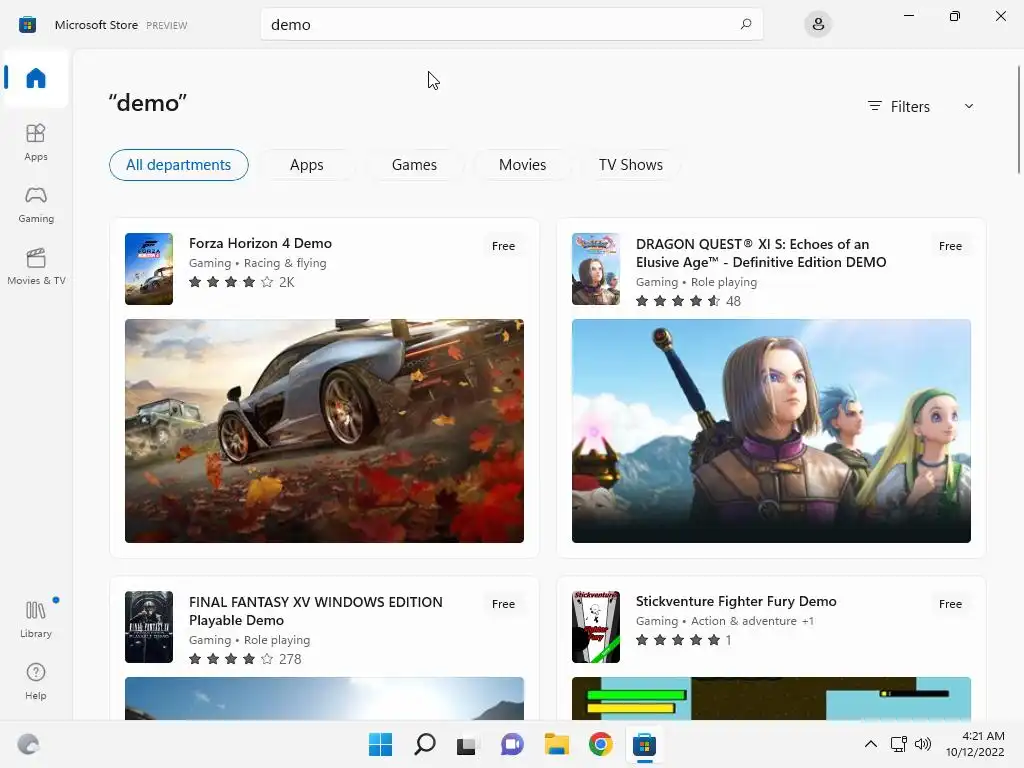Show hidden system tray icons
The width and height of the screenshot is (1024, 768).
[871, 744]
